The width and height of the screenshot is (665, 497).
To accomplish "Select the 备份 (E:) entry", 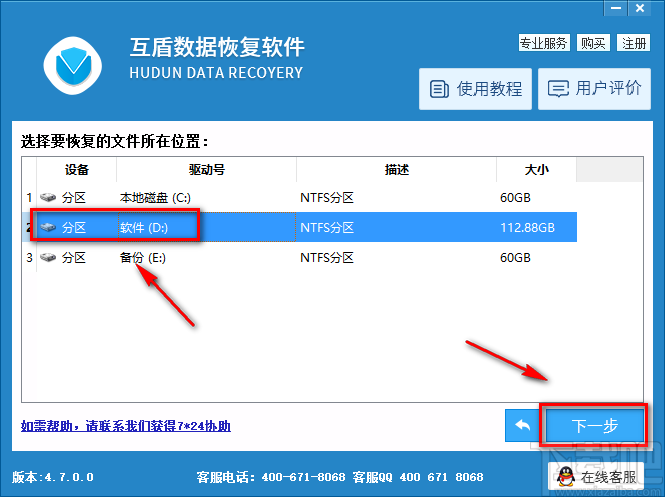I will click(x=142, y=257).
